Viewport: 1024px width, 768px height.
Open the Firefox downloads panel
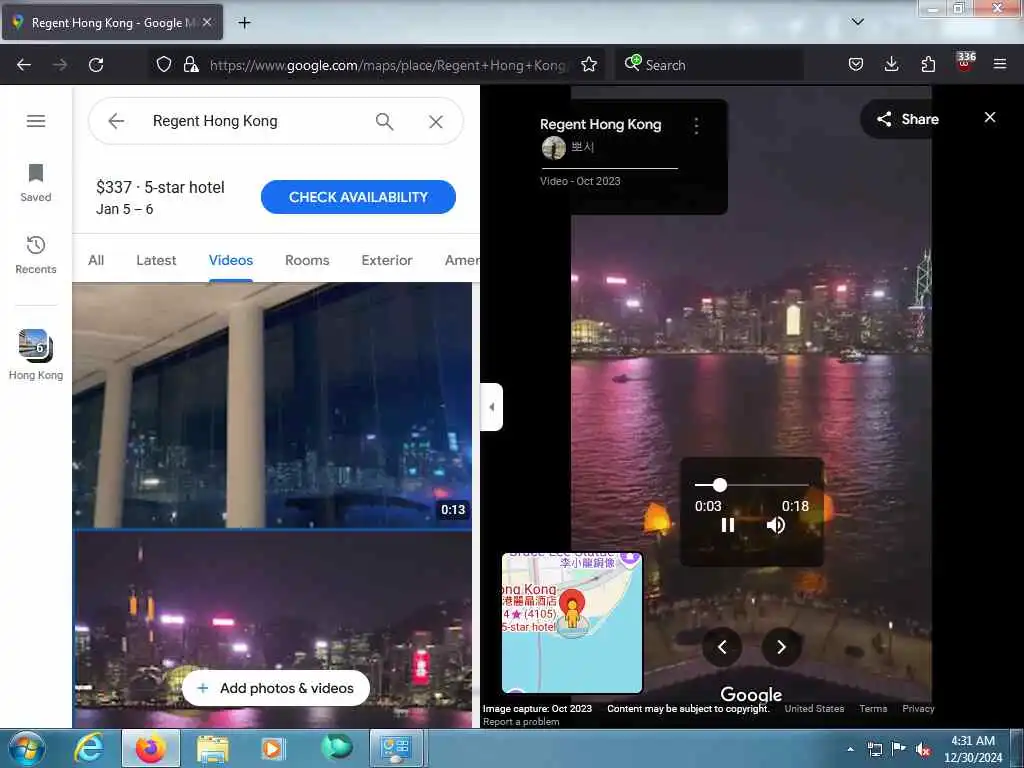click(x=891, y=64)
